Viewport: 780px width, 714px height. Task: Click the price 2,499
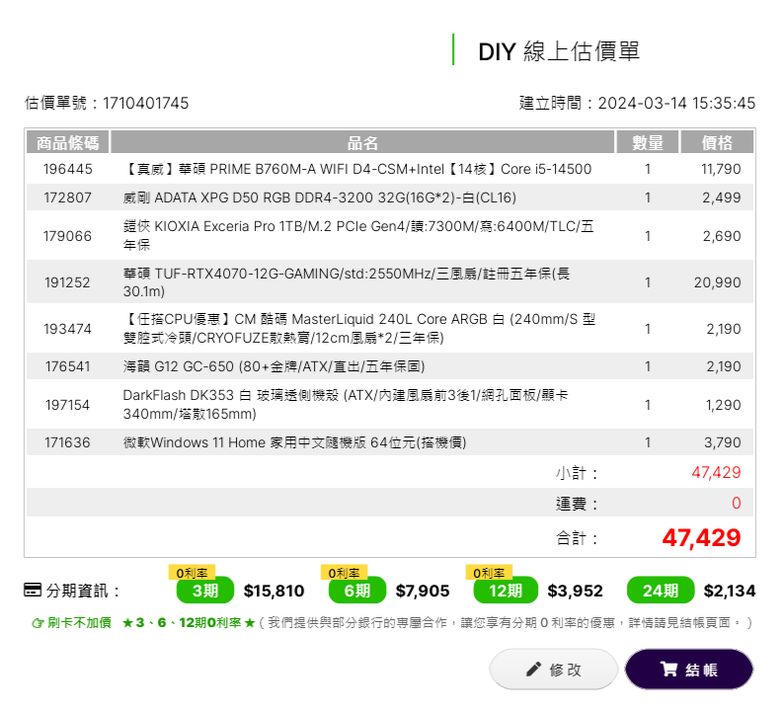pyautogui.click(x=721, y=198)
